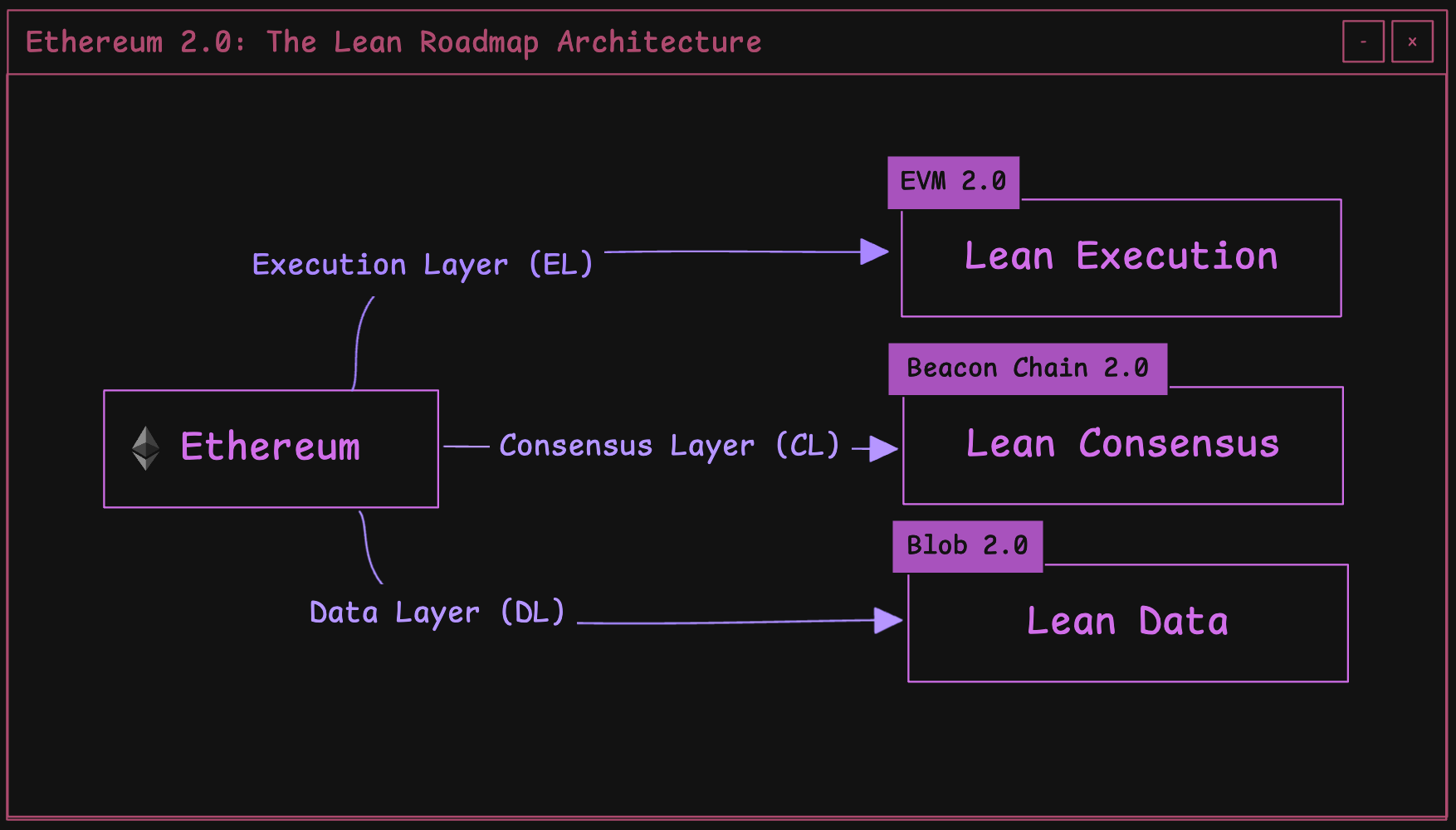Screen dimensions: 1456x830
Task: Select the Data Layer (DL) label
Action: [437, 613]
